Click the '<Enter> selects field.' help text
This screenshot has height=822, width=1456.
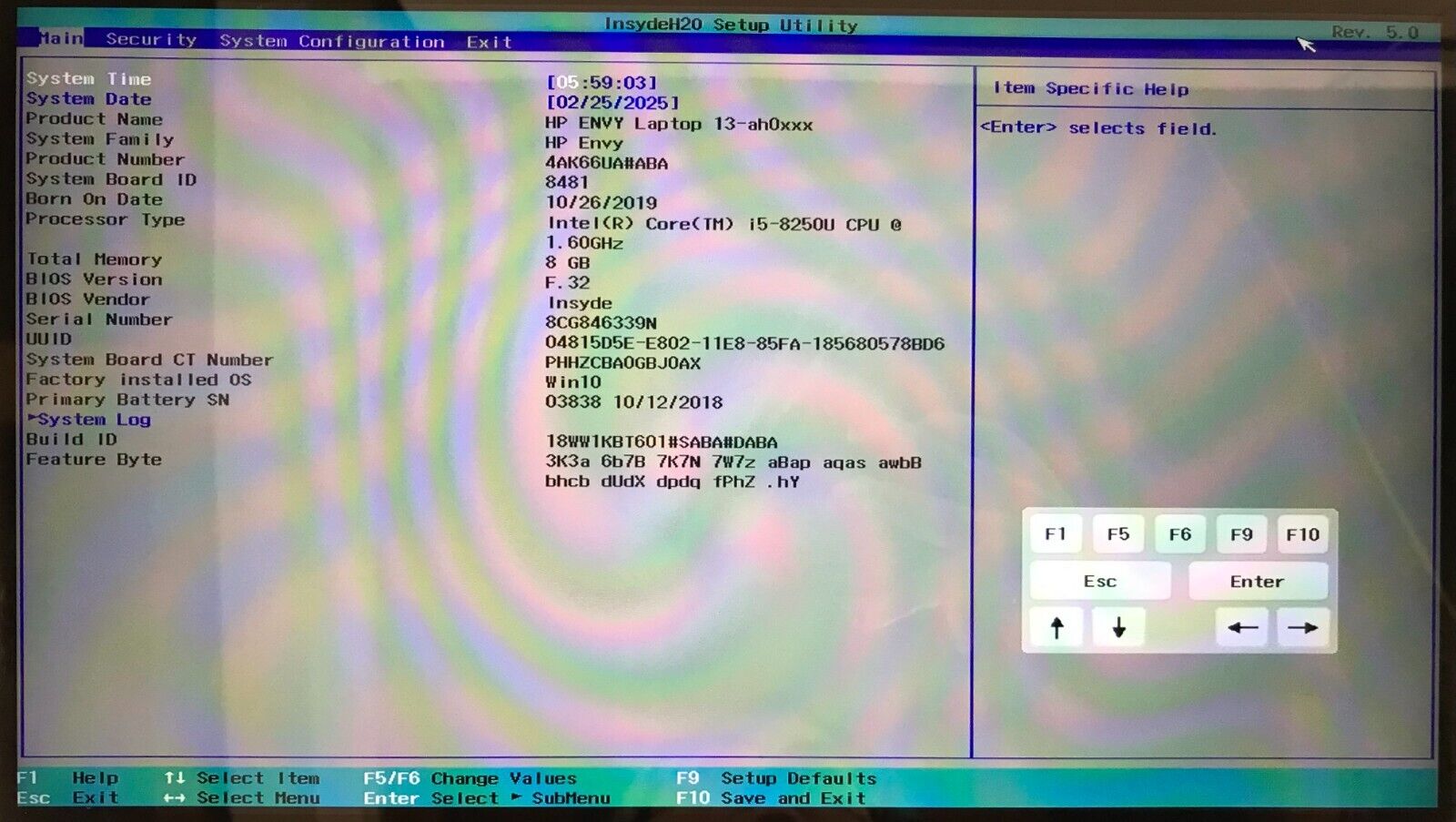pyautogui.click(x=1097, y=128)
